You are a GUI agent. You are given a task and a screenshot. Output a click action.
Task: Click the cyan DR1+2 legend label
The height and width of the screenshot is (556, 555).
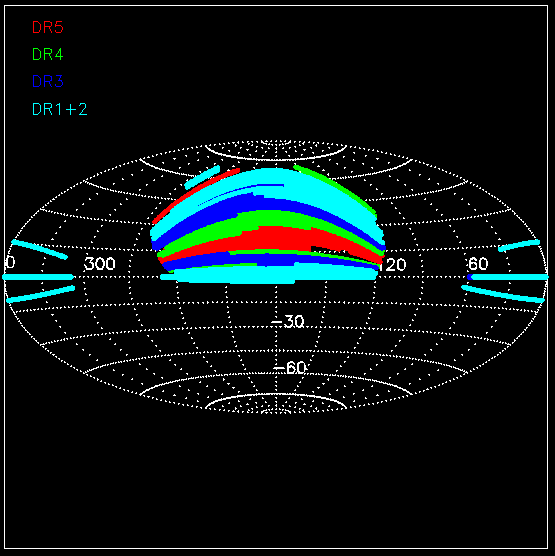coord(60,109)
